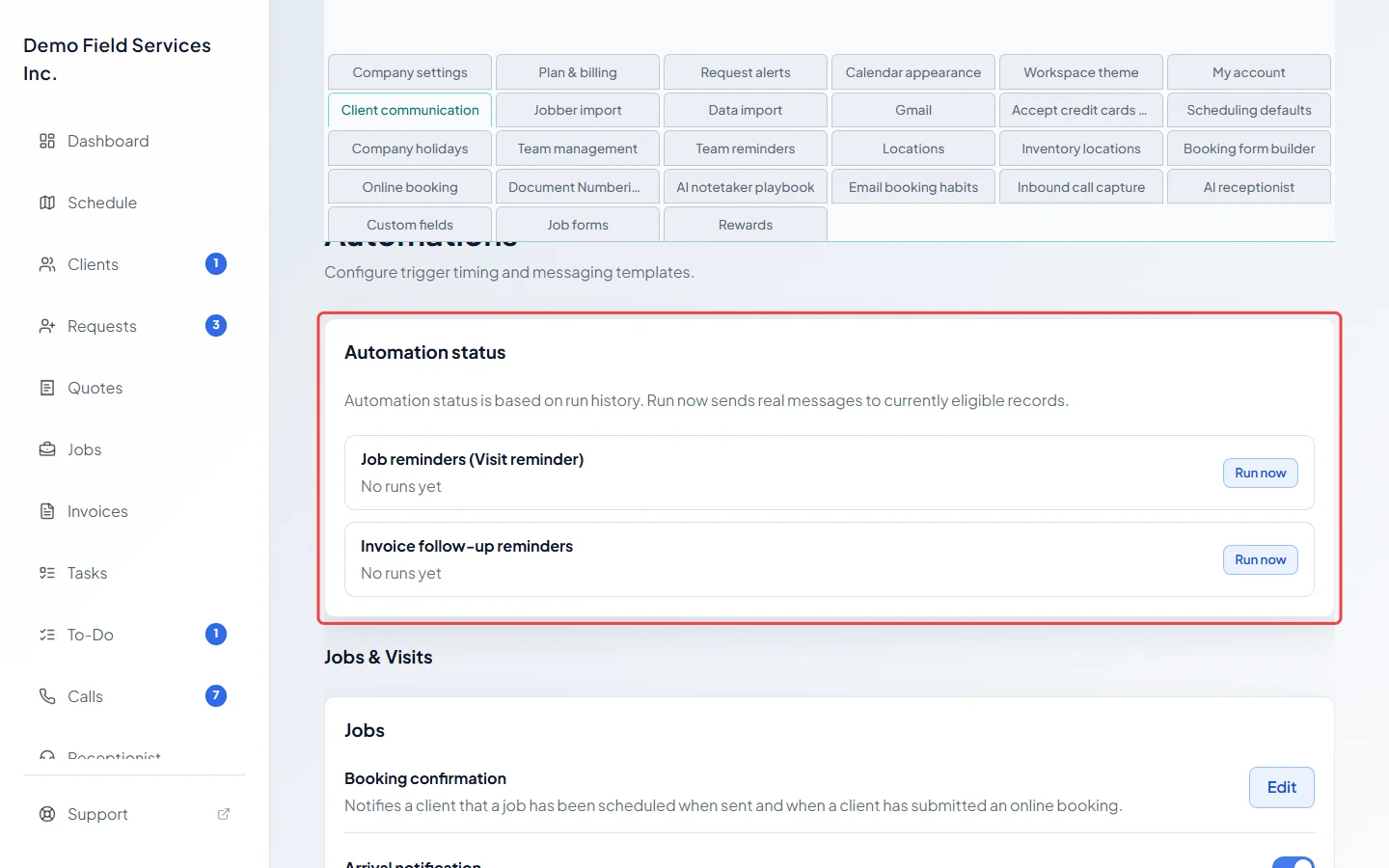Select Inbound call capture tab
This screenshot has width=1389, height=868.
pyautogui.click(x=1081, y=187)
